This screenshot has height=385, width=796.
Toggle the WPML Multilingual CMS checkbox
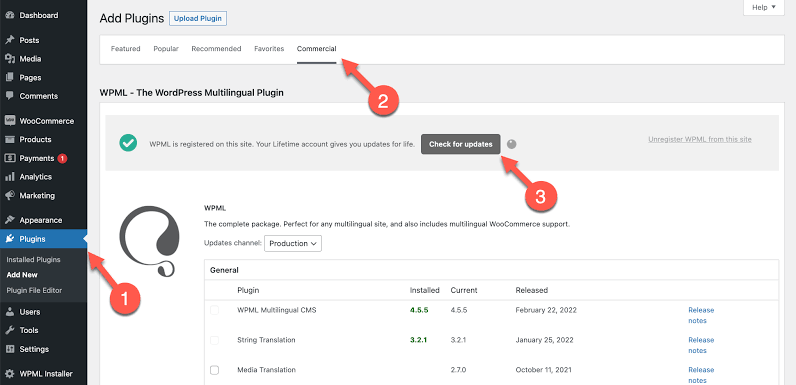214,310
